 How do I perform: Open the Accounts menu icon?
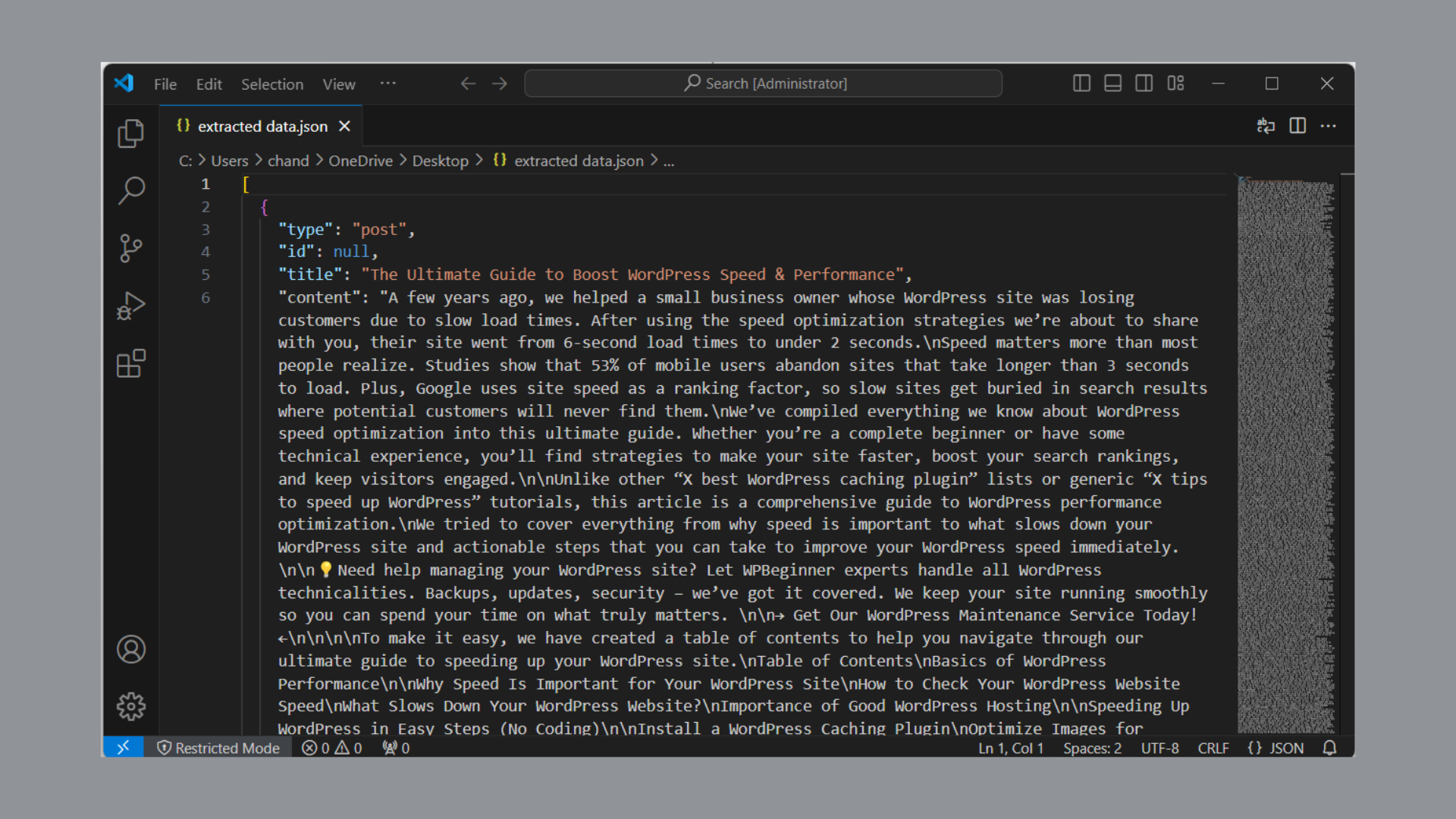pos(130,649)
